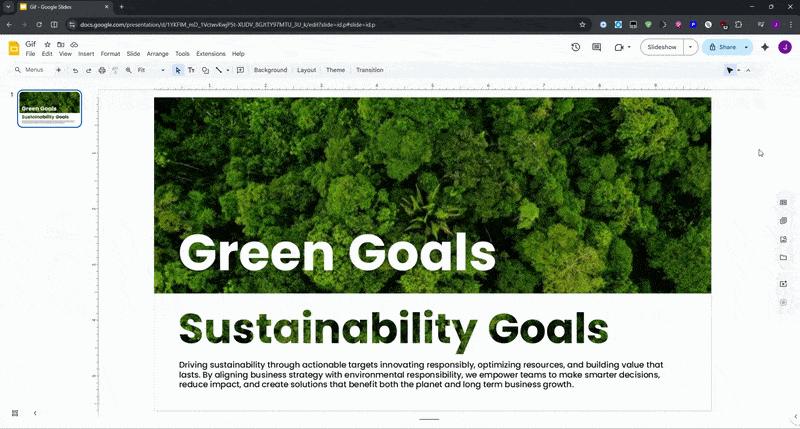Image resolution: width=800 pixels, height=429 pixels.
Task: Click the Theme button
Action: [x=335, y=70]
